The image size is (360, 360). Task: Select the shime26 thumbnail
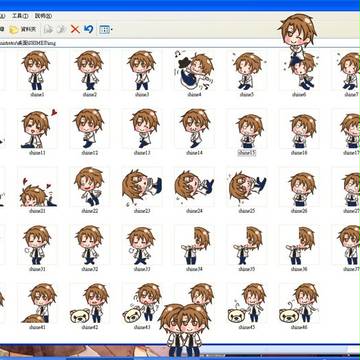pos(299,187)
